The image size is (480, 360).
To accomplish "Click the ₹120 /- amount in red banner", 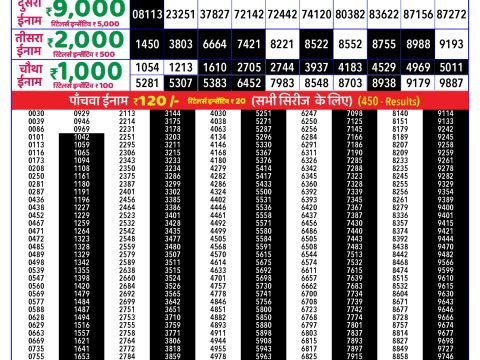I will pyautogui.click(x=156, y=101).
